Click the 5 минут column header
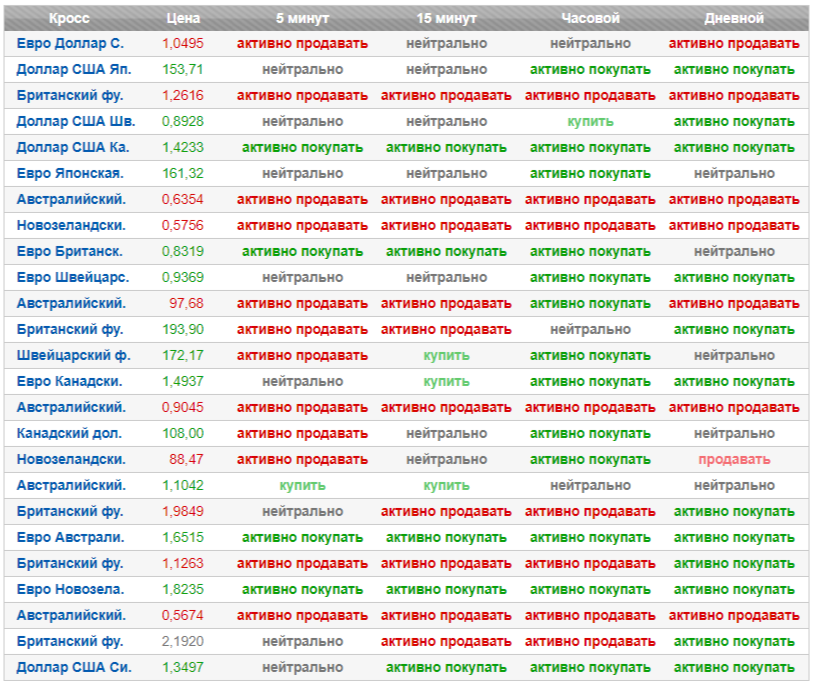The image size is (813, 686). tap(302, 18)
